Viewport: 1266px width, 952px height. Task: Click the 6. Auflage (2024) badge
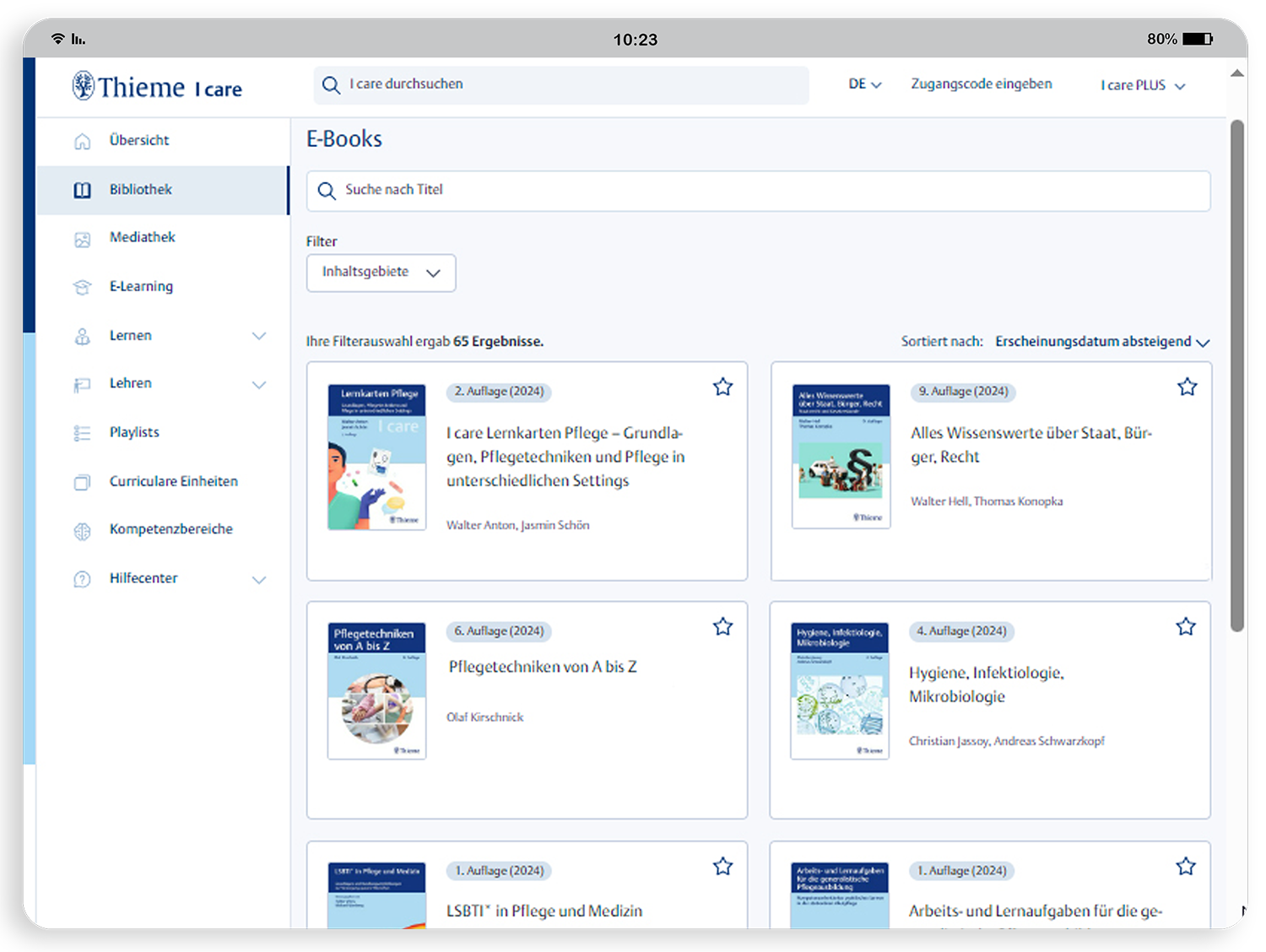[499, 631]
